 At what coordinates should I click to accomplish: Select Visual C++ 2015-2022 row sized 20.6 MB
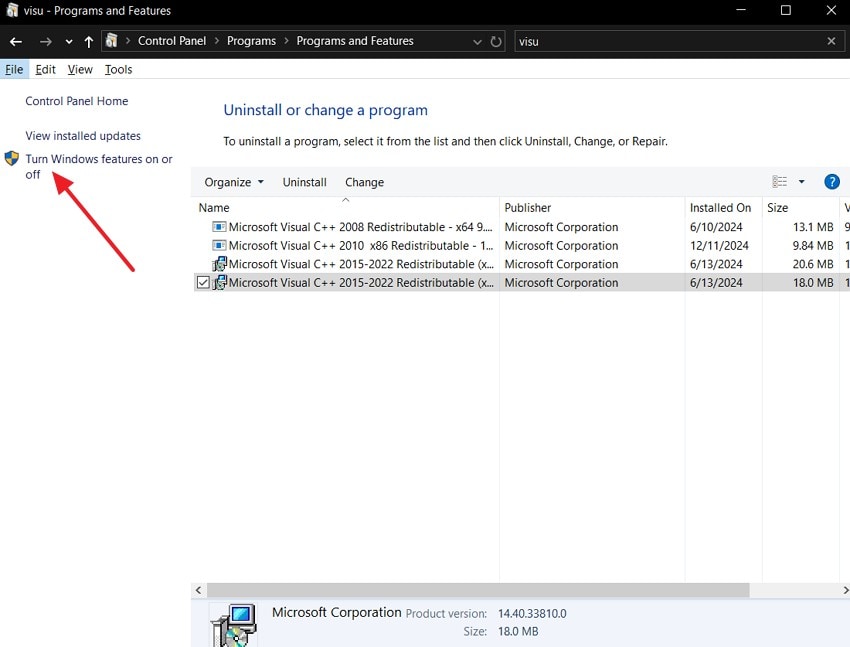(520, 264)
